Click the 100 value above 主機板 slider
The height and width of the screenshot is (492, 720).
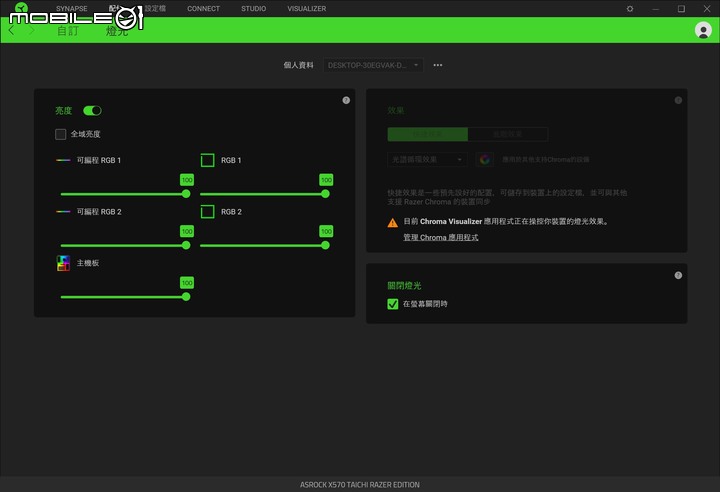[187, 283]
